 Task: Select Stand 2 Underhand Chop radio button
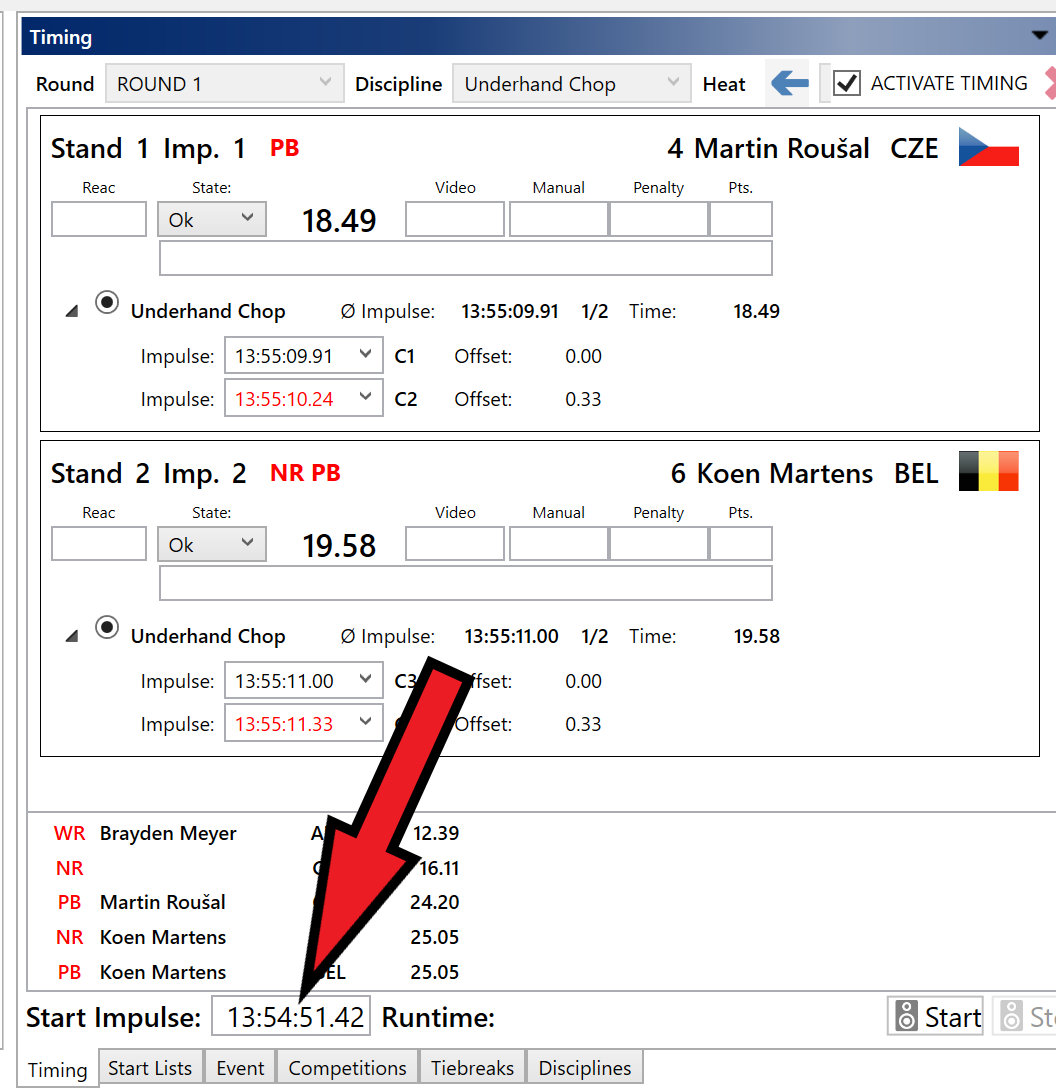pos(107,628)
